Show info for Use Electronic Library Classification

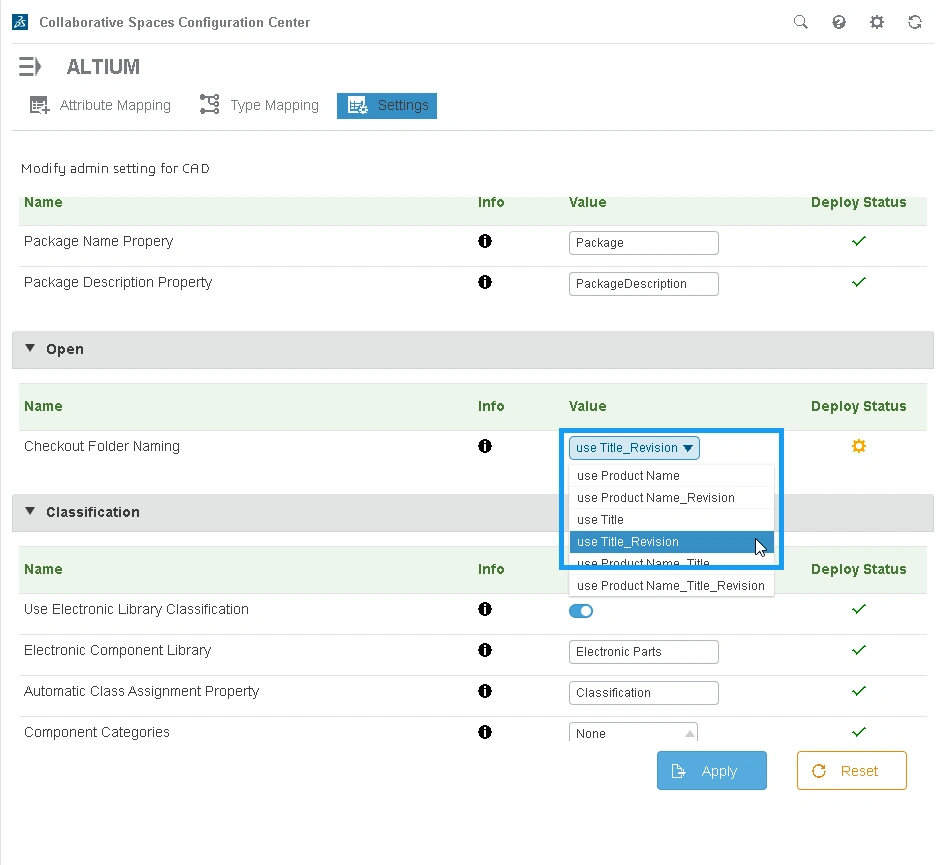pos(485,609)
